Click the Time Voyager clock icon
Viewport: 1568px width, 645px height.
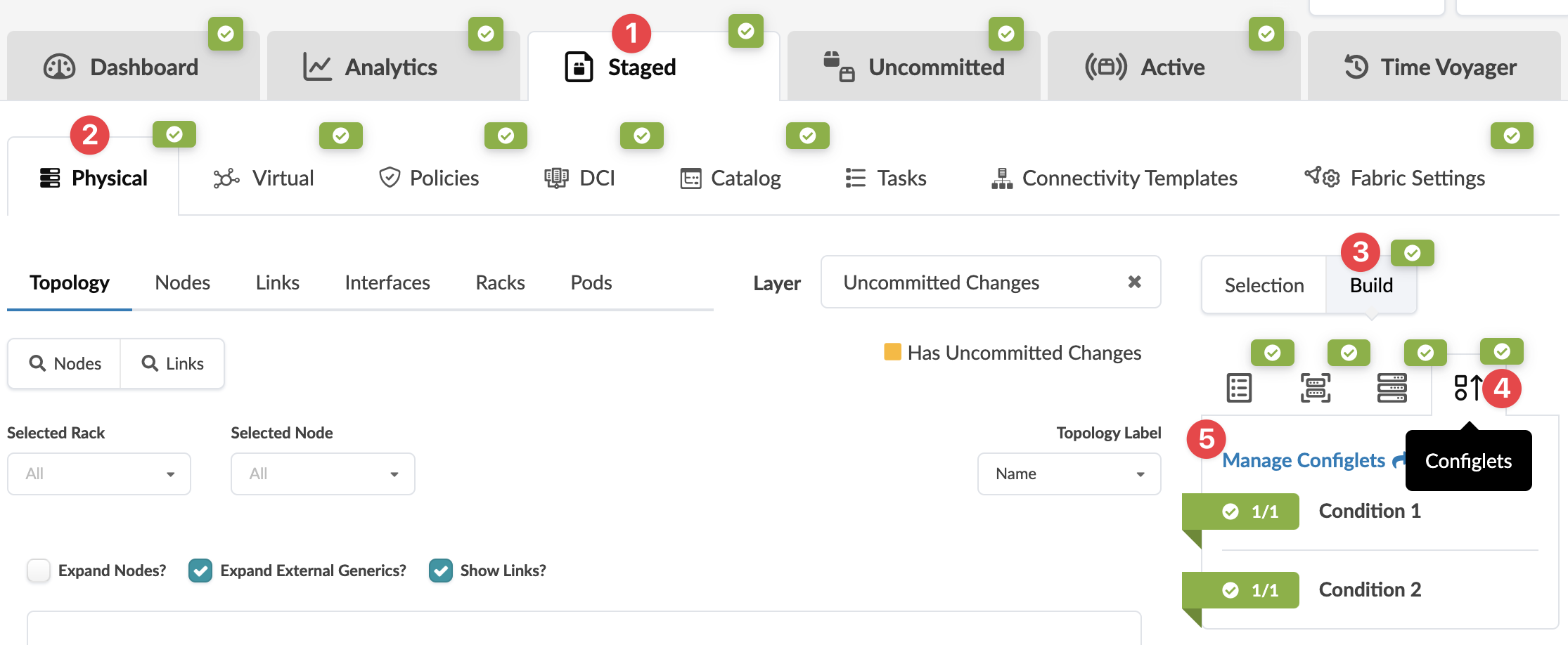point(1356,67)
